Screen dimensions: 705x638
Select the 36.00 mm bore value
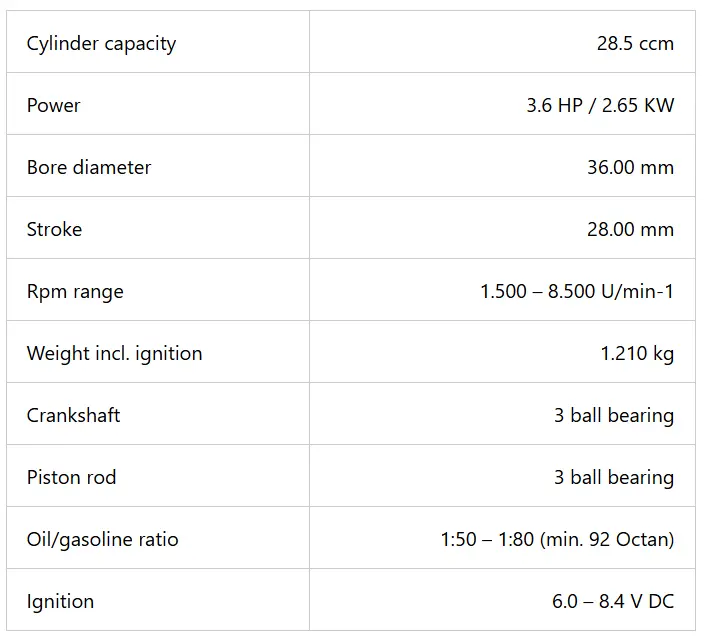coord(630,167)
